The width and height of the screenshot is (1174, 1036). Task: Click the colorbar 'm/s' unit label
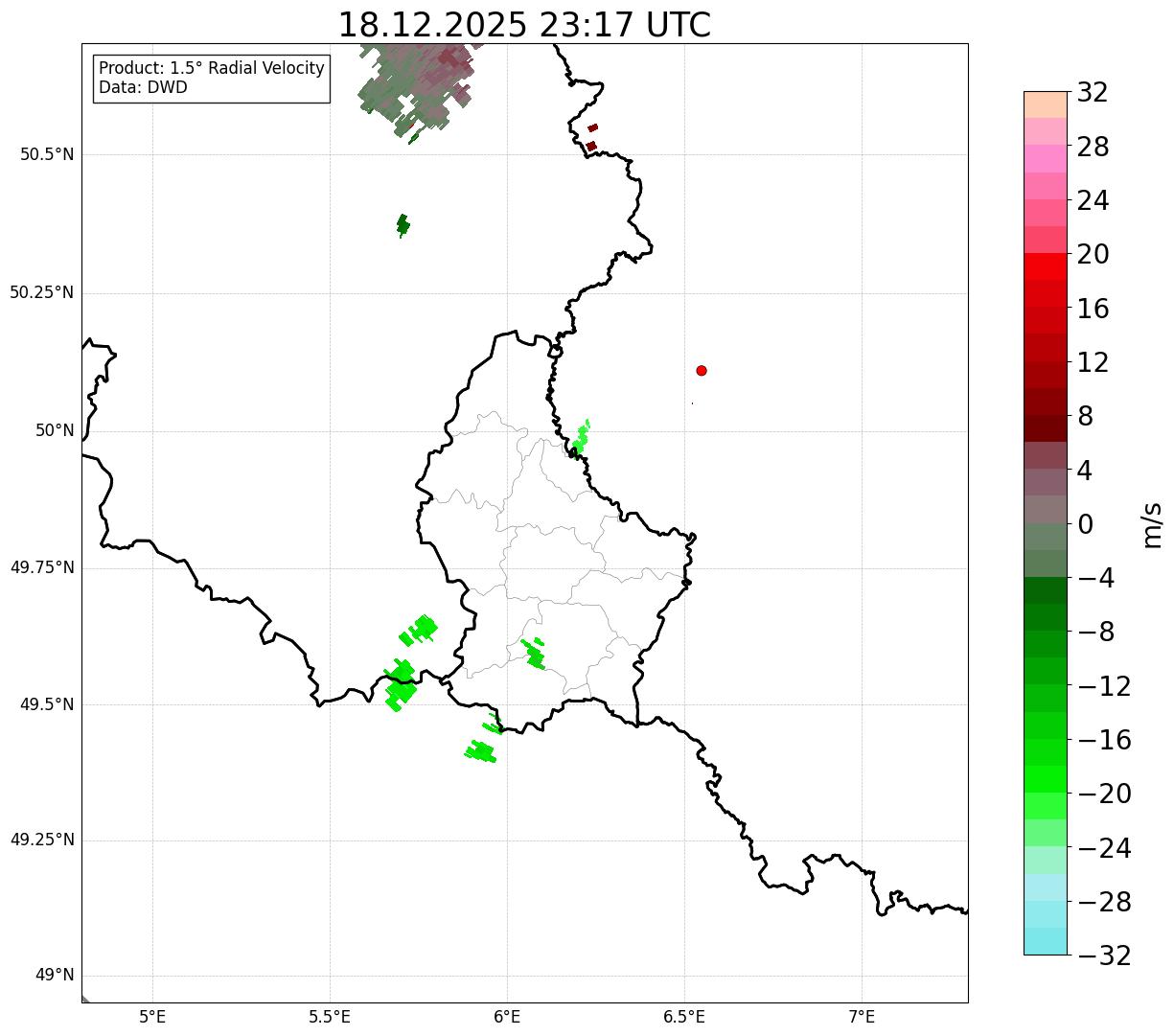(x=1151, y=524)
